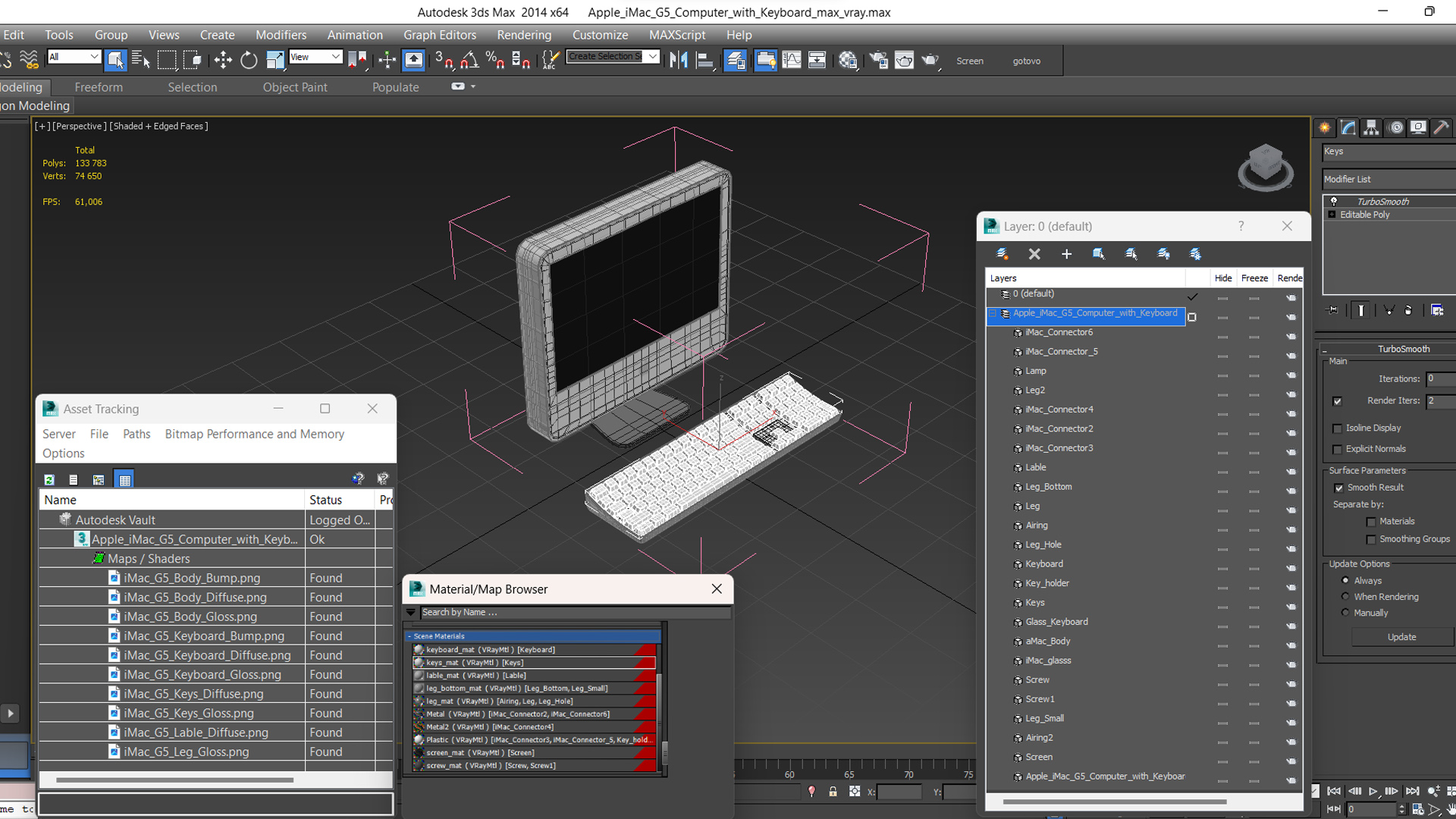Toggle the Percent Snap button
The width and height of the screenshot is (1456, 819).
[x=495, y=60]
